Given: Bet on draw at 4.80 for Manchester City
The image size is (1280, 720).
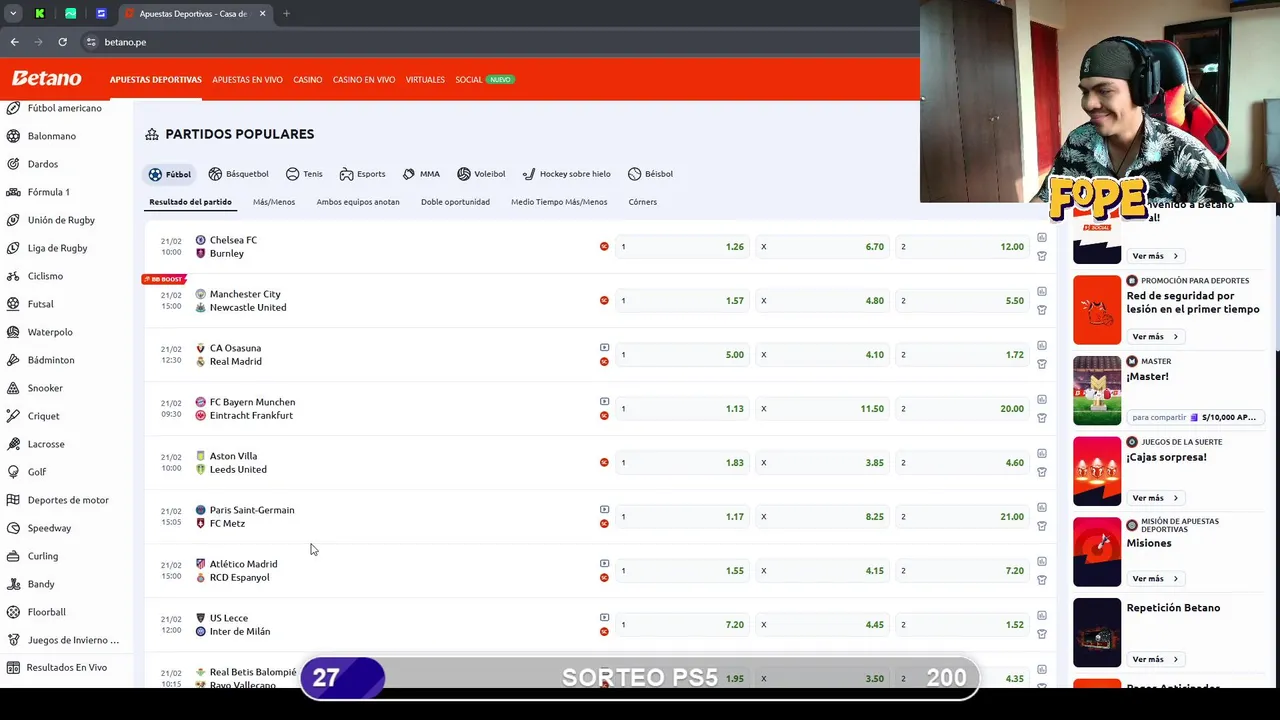Looking at the screenshot, I should [822, 301].
